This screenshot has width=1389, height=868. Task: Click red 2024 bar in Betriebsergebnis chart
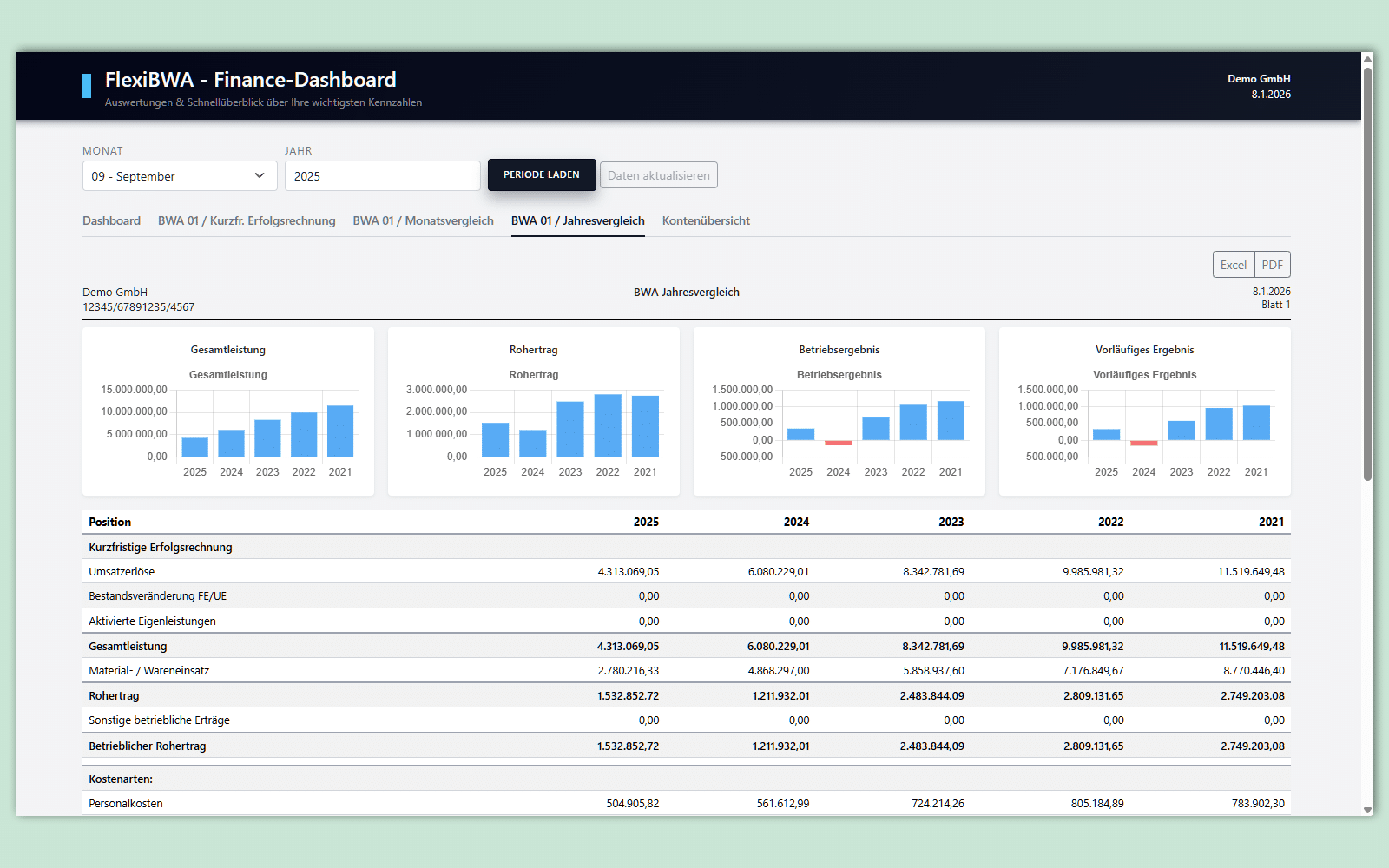[838, 443]
